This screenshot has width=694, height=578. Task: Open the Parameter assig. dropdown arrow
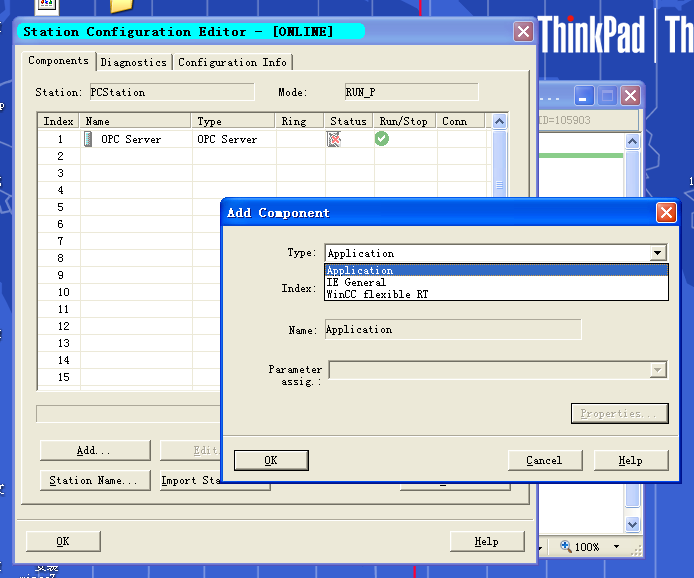[x=658, y=370]
